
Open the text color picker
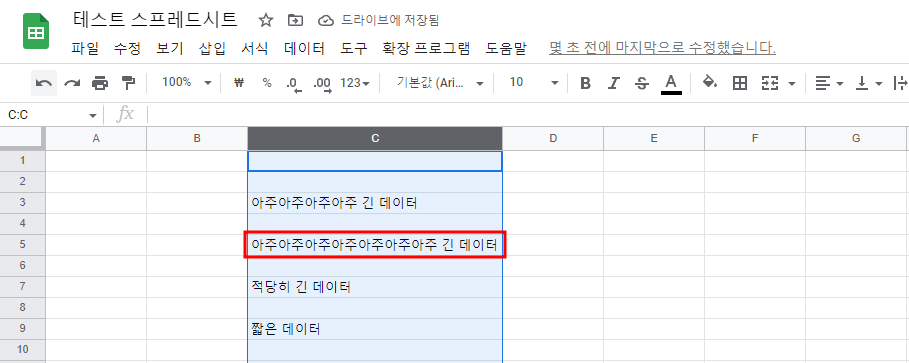point(671,84)
